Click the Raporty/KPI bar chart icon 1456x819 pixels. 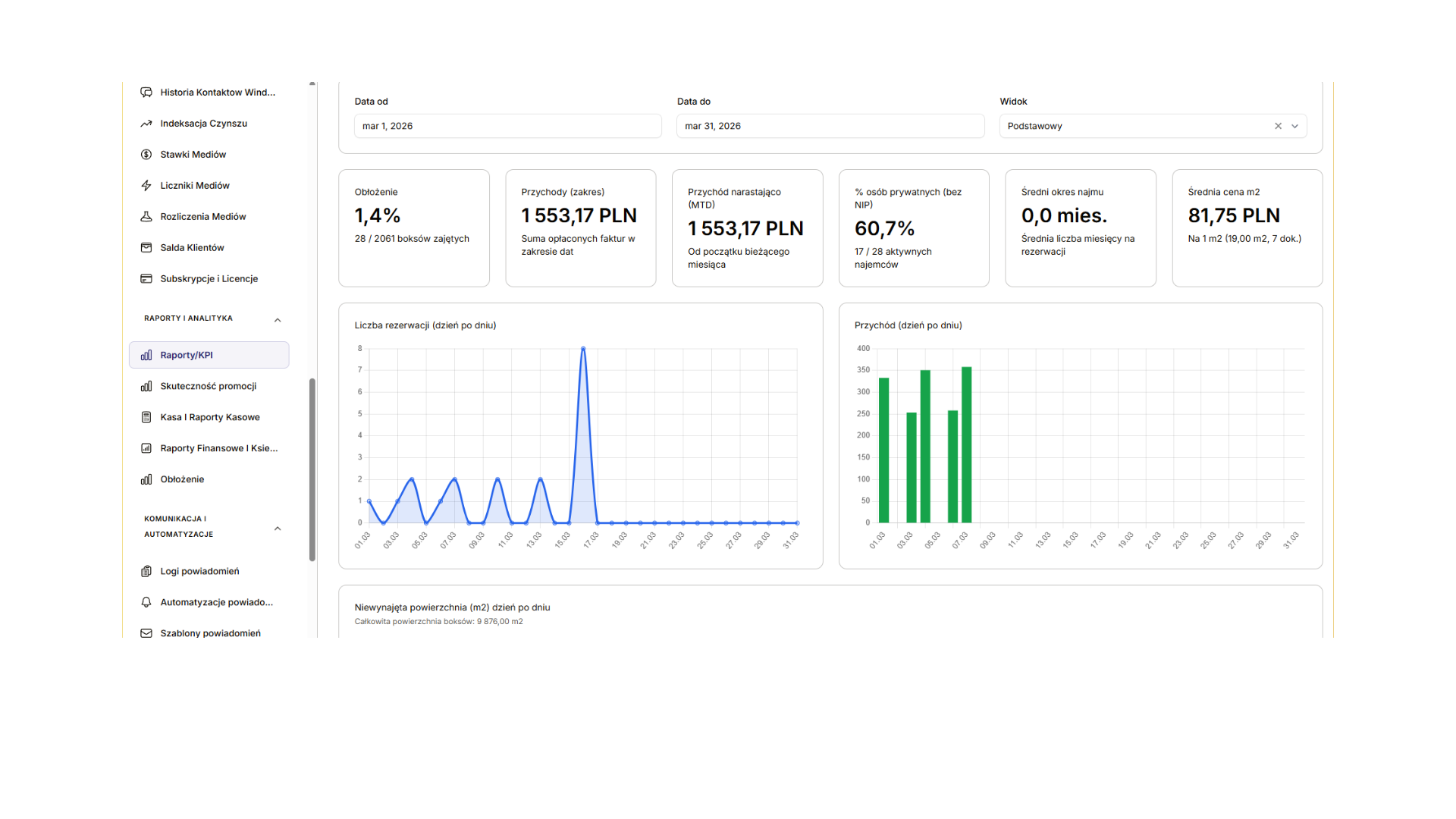pos(146,355)
